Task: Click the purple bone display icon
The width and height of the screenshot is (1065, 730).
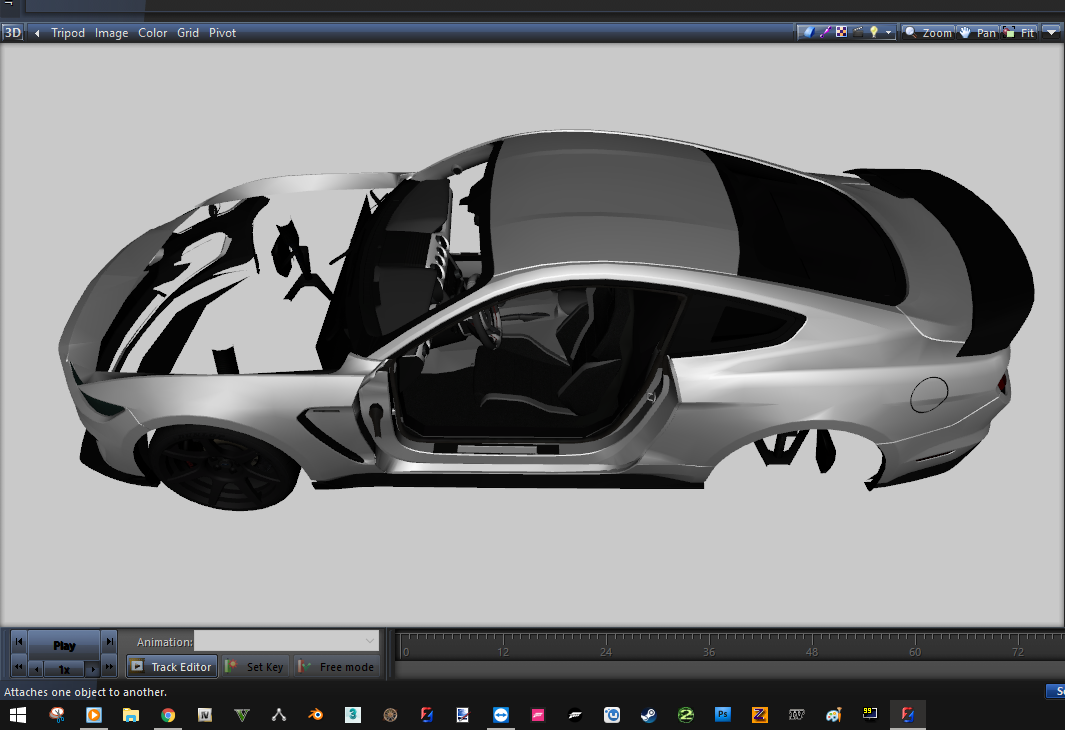Action: pos(825,32)
